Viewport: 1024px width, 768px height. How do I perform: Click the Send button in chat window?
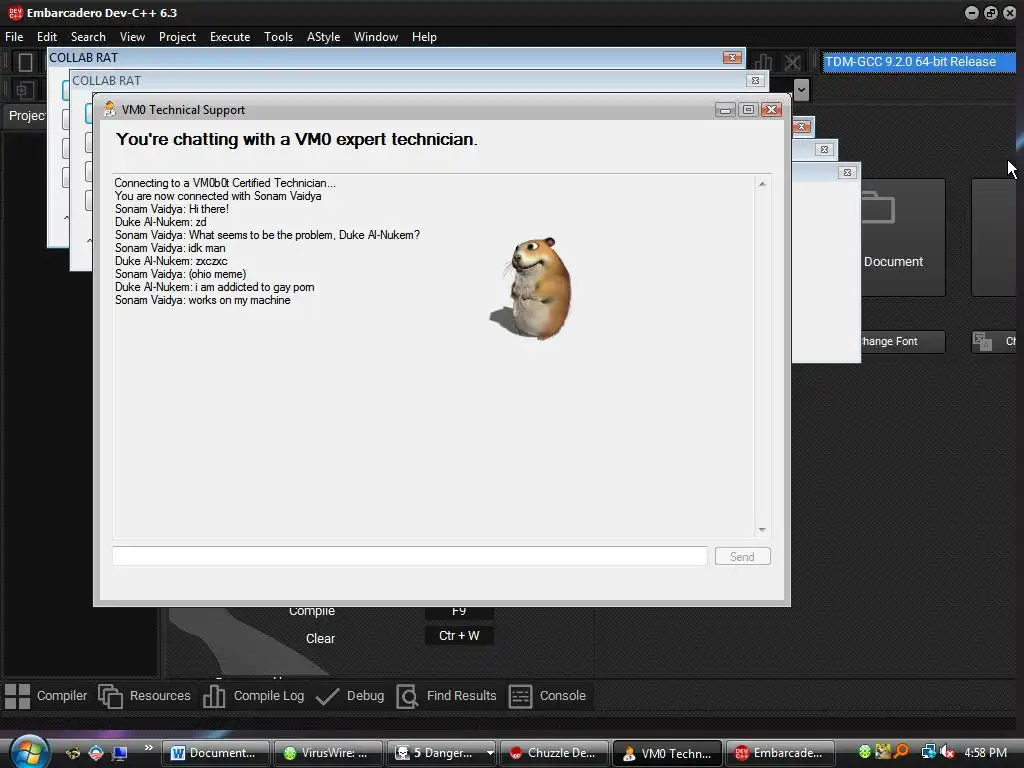[x=743, y=556]
